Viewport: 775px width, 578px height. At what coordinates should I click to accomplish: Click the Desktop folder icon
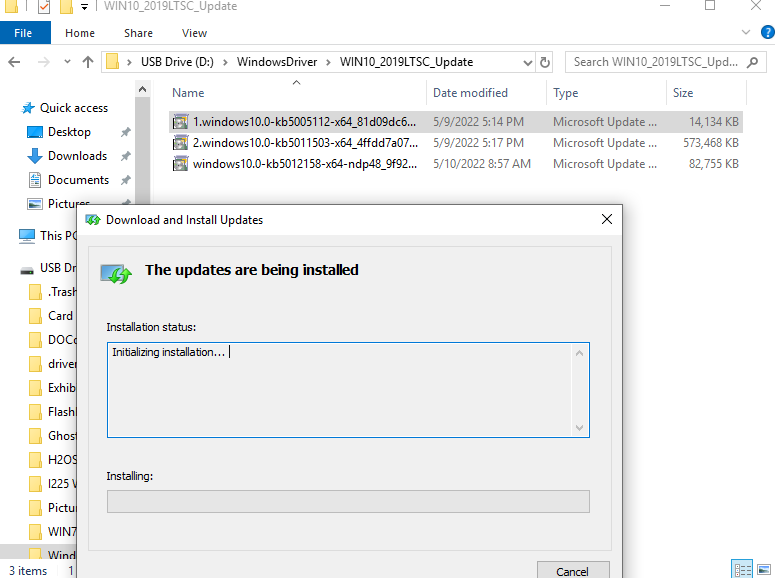(x=35, y=132)
